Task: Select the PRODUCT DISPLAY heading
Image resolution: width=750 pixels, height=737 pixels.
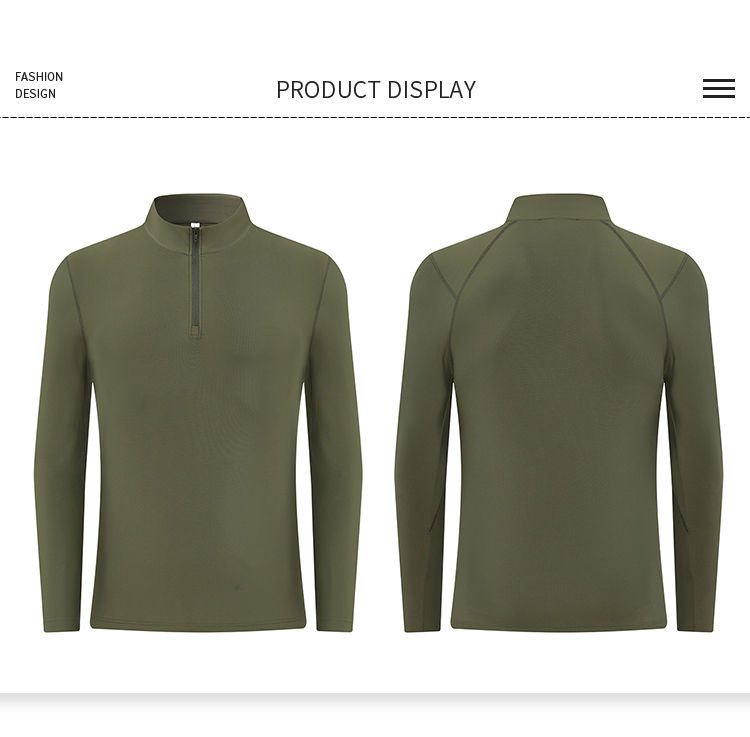Action: pyautogui.click(x=376, y=90)
